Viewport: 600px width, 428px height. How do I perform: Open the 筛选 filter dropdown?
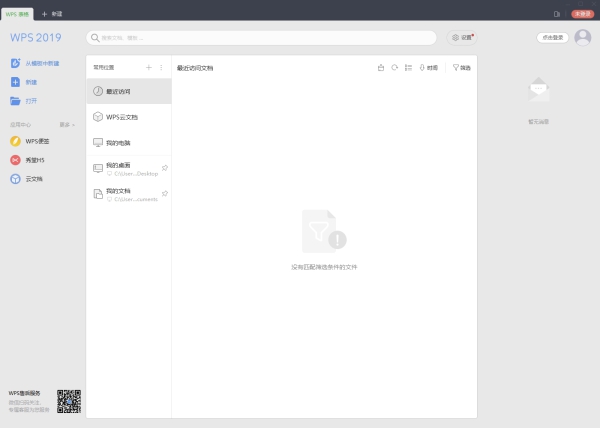point(461,68)
